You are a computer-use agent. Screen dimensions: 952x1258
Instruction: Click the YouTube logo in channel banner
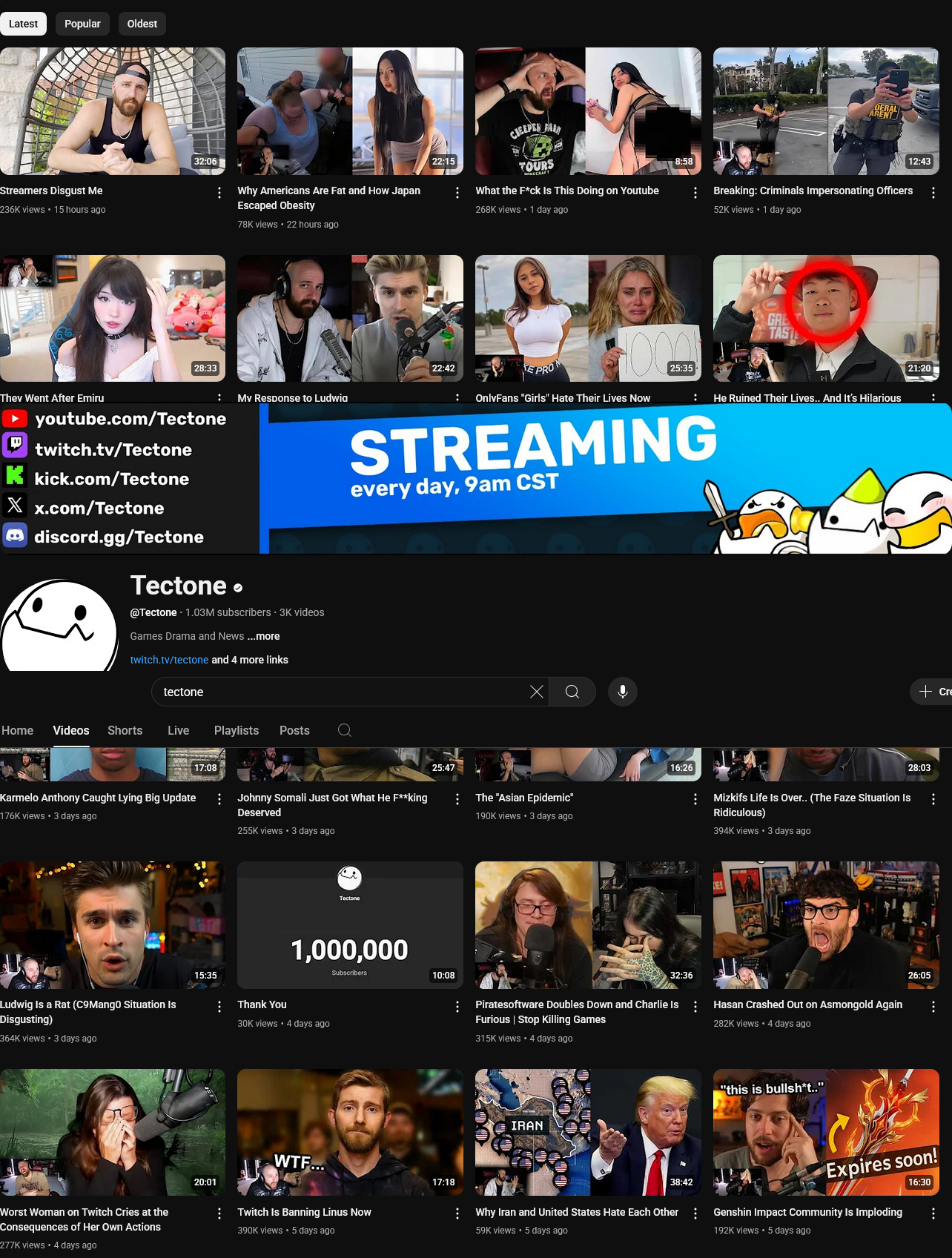[x=15, y=419]
